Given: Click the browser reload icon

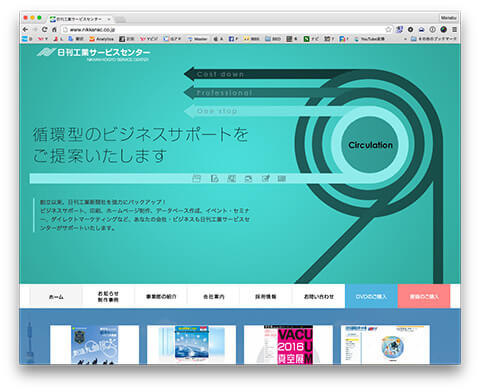Looking at the screenshot, I should (44, 30).
